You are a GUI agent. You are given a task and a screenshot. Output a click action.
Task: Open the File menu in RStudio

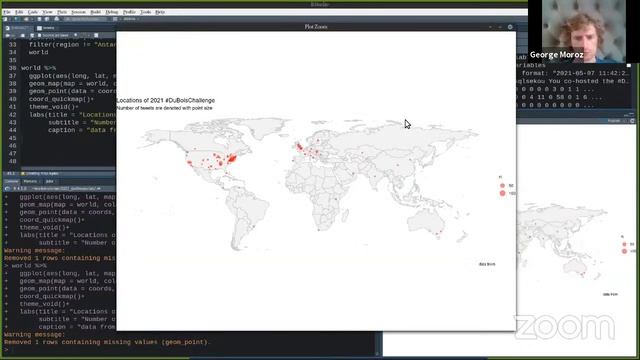click(7, 12)
